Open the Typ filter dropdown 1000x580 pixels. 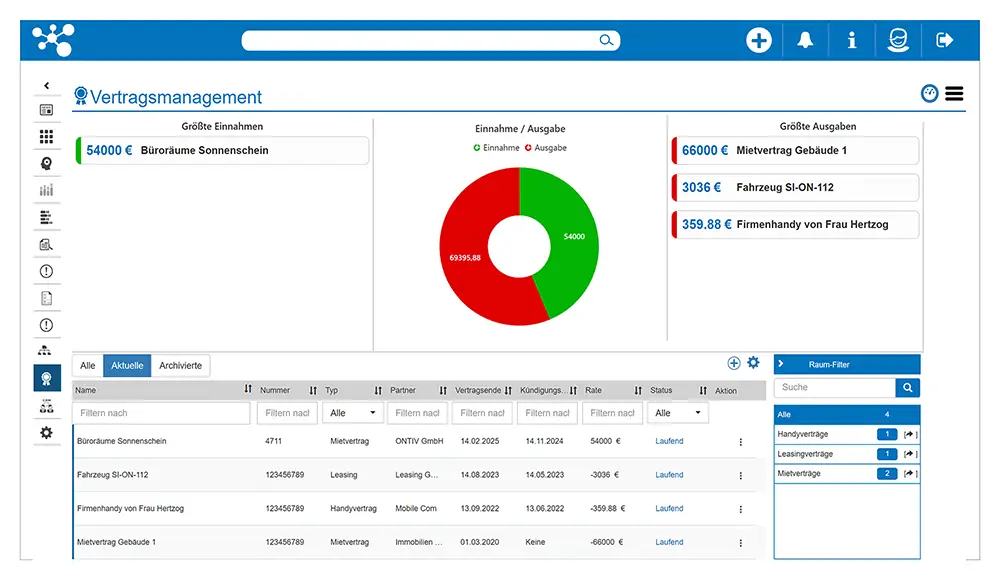(x=352, y=413)
